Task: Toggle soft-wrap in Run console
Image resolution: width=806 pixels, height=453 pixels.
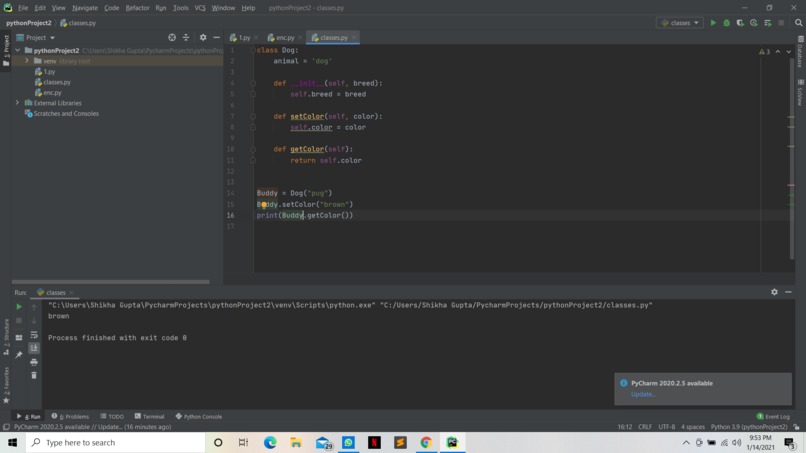Action: 34,335
